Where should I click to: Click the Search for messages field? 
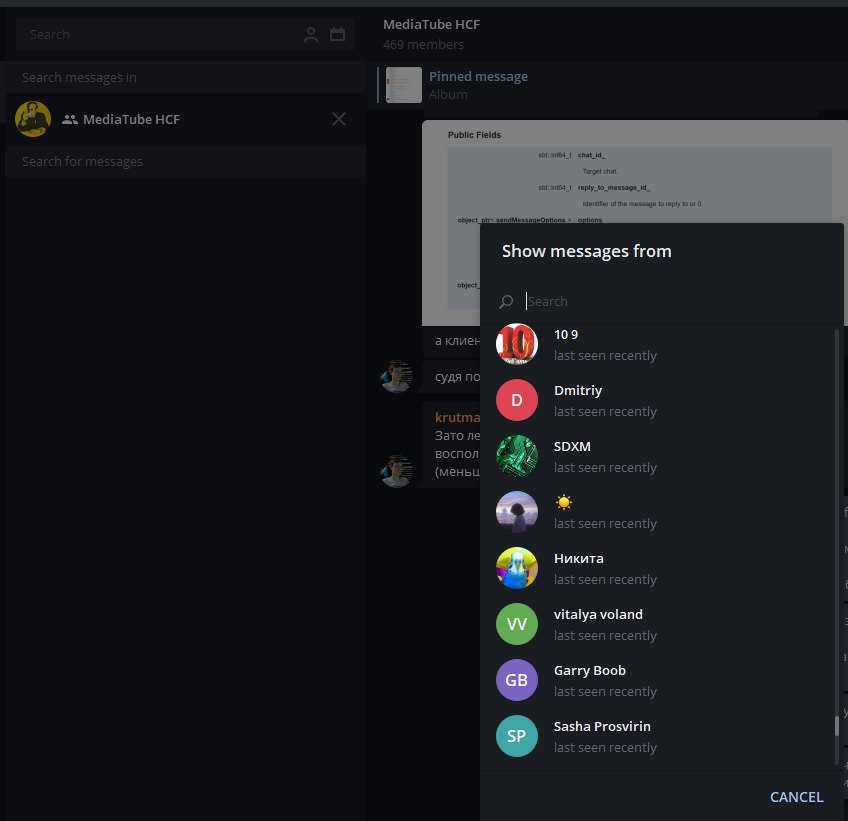pyautogui.click(x=185, y=161)
